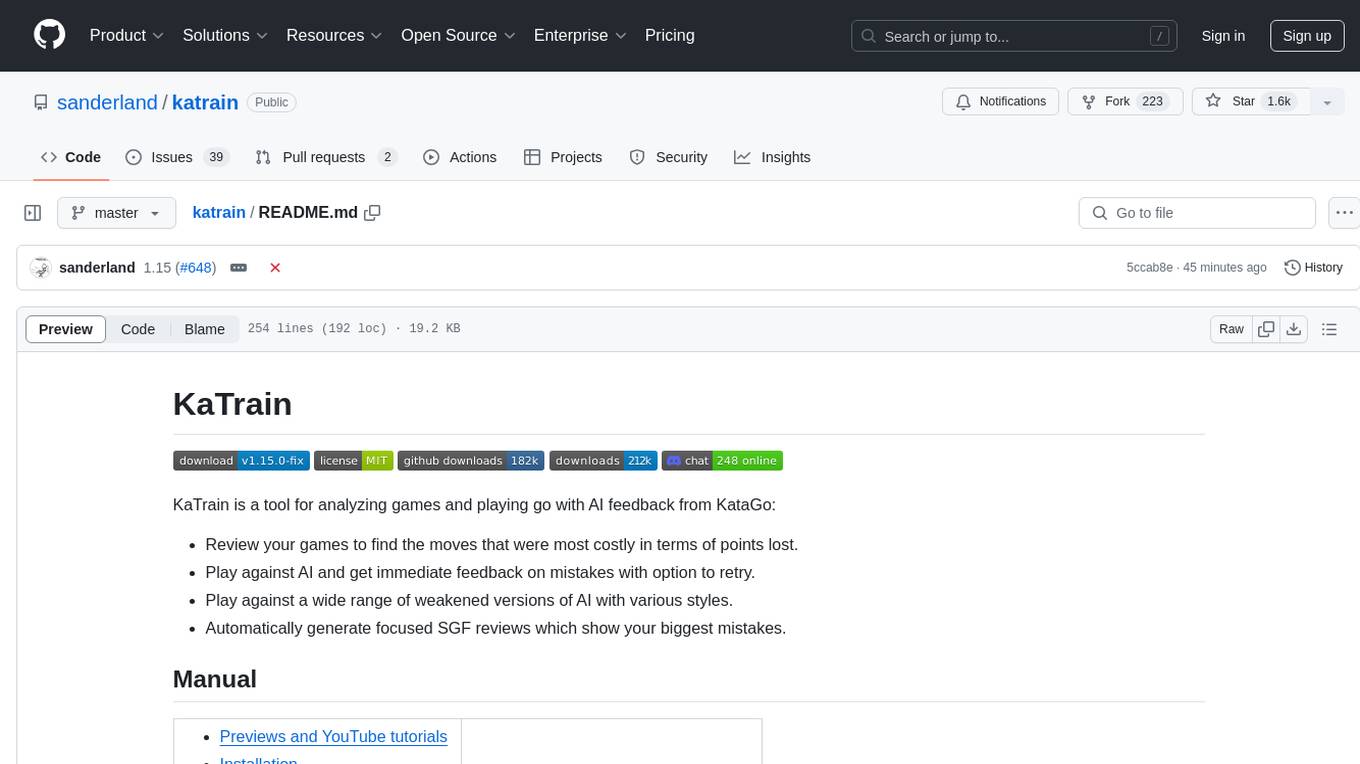
Task: Expand the commit message details
Action: coord(239,268)
